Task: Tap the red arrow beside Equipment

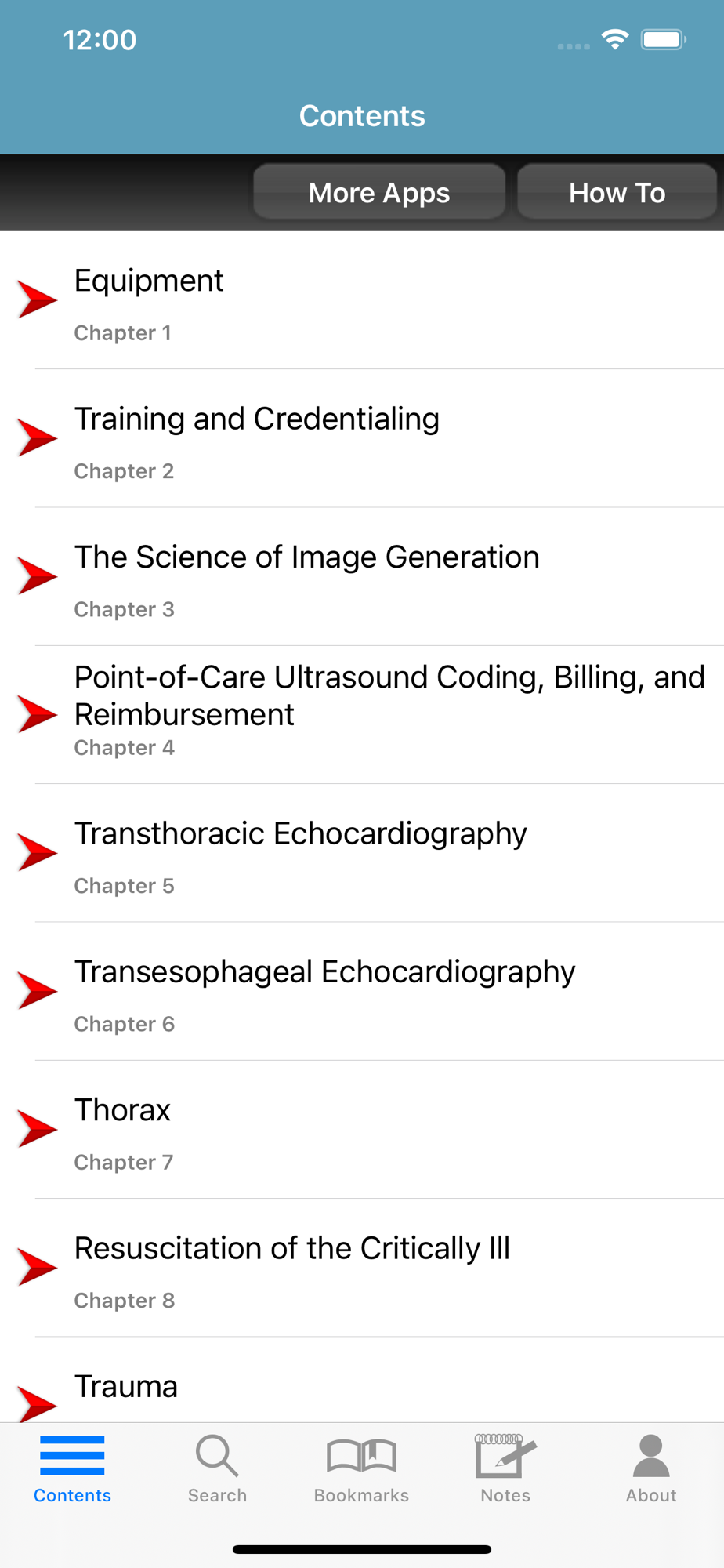Action: pyautogui.click(x=37, y=299)
